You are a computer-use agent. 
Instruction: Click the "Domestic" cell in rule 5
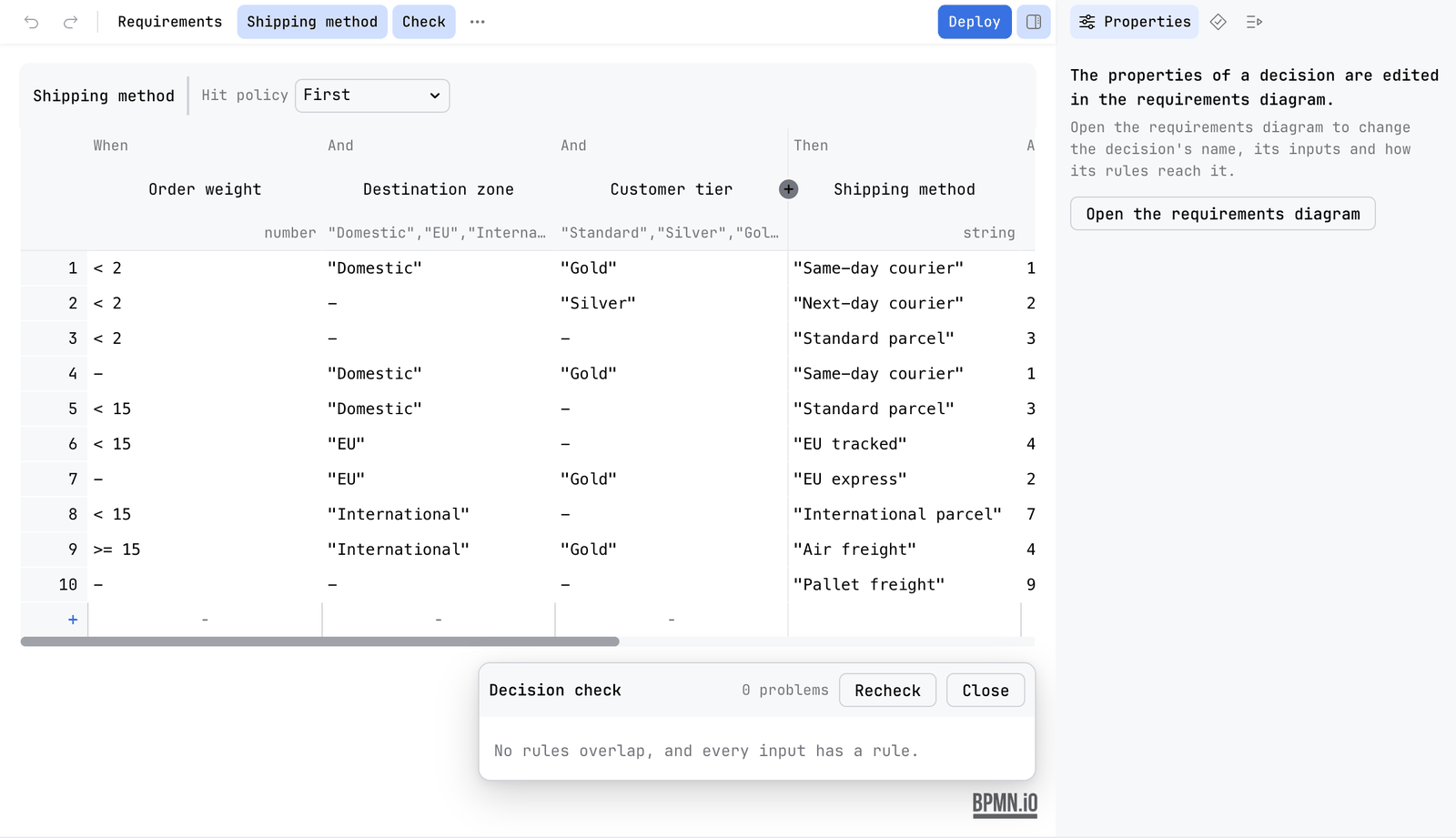439,409
